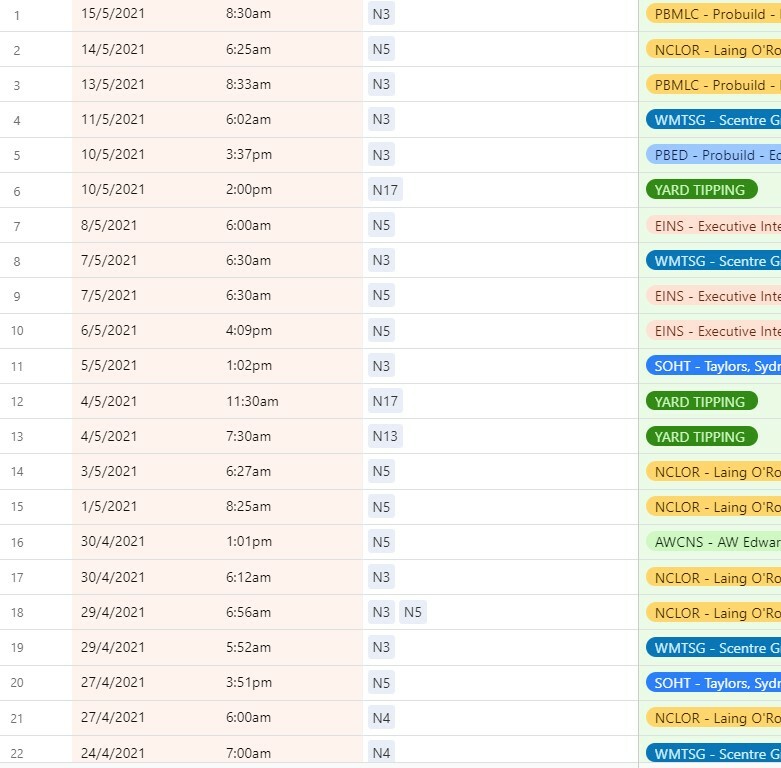
Task: Open WMTSG - Scentre tag in row 19
Action: point(713,647)
